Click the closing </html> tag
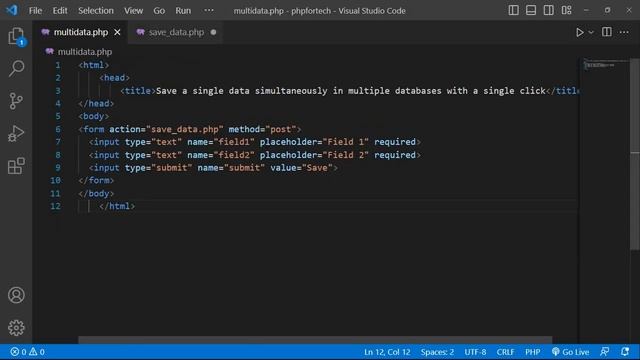This screenshot has height=360, width=640. [x=117, y=206]
